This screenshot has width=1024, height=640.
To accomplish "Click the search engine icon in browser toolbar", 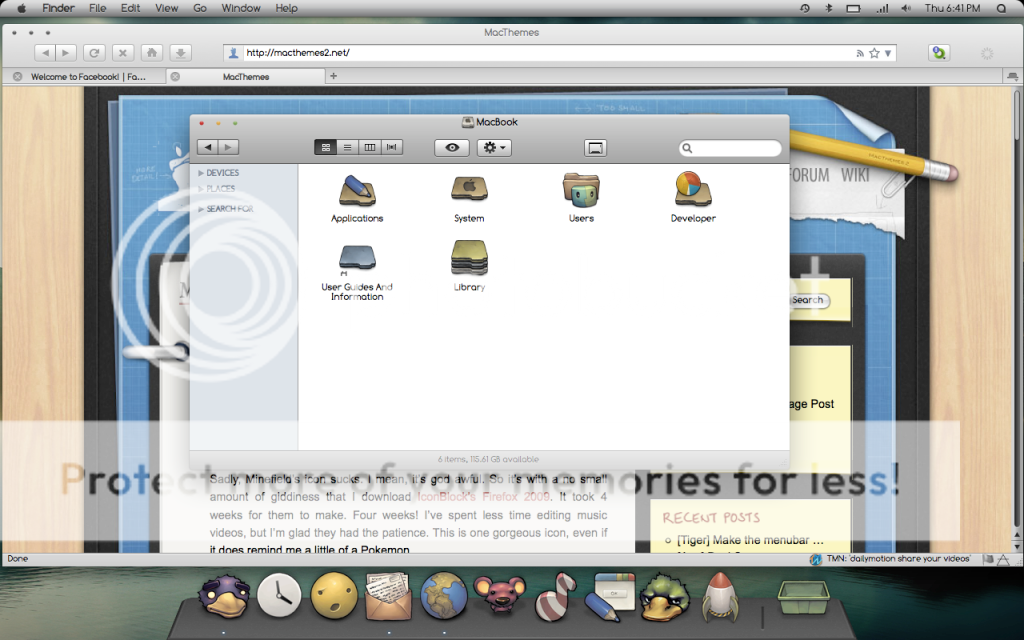I will click(x=939, y=53).
